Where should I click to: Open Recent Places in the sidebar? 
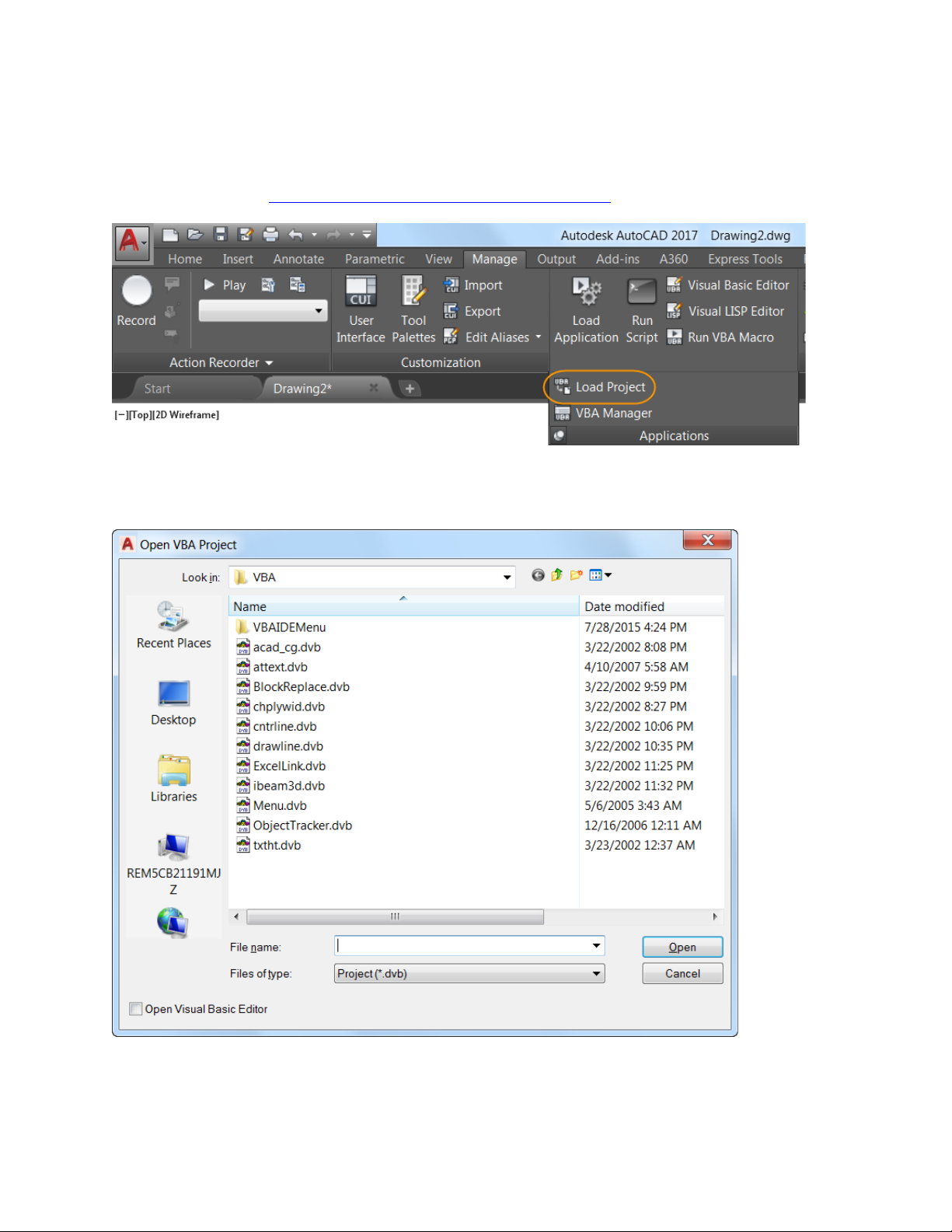click(x=174, y=625)
